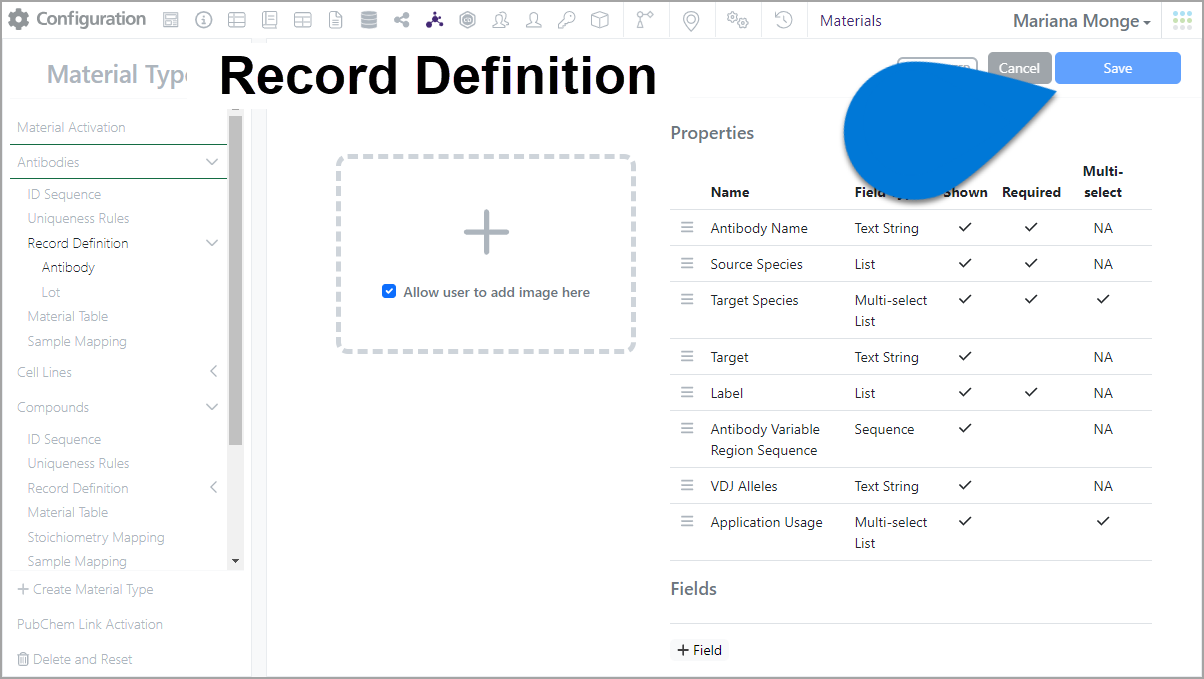Open the hexagon icon in toolbar

point(467,20)
